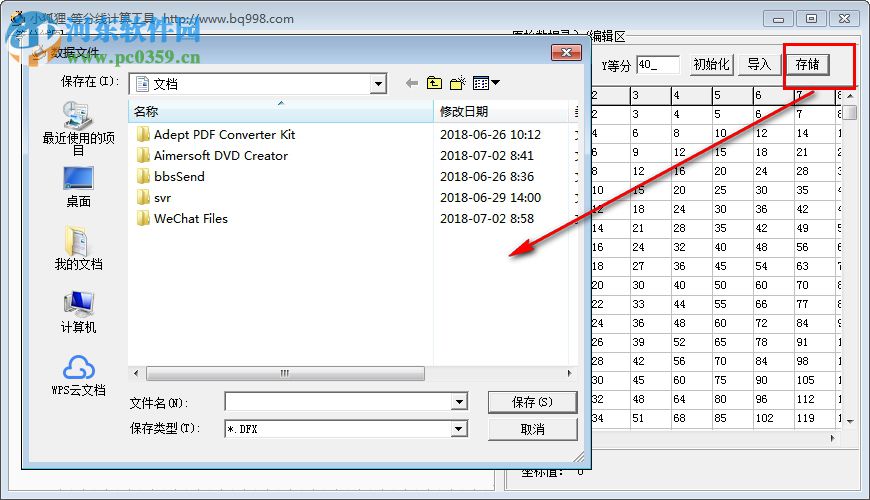This screenshot has width=870, height=500.
Task: Expand the 文件名 dropdown arrow
Action: [459, 401]
